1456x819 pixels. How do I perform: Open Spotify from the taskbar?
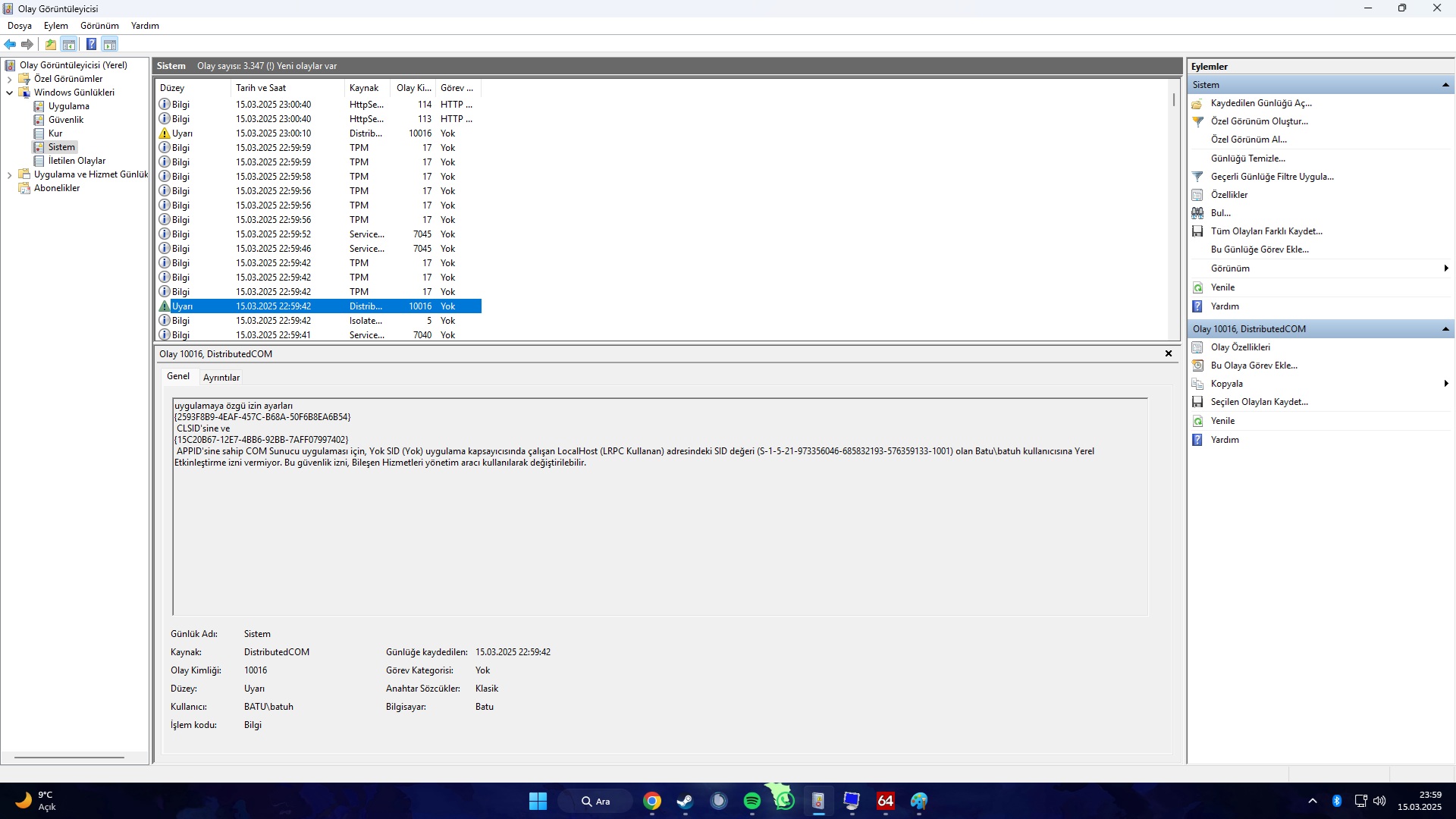[752, 801]
